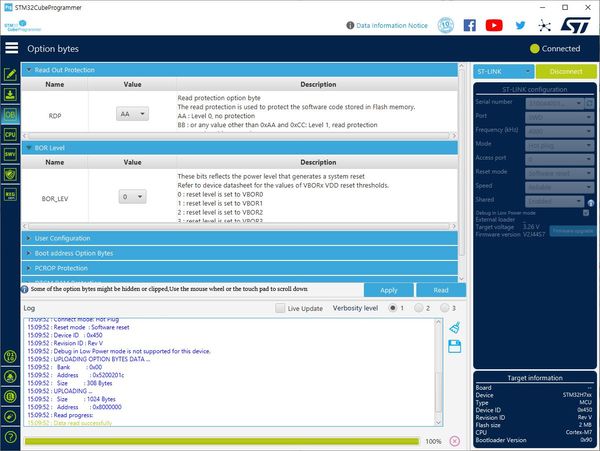
Task: Click the Access port dropdown
Action: click(559, 159)
